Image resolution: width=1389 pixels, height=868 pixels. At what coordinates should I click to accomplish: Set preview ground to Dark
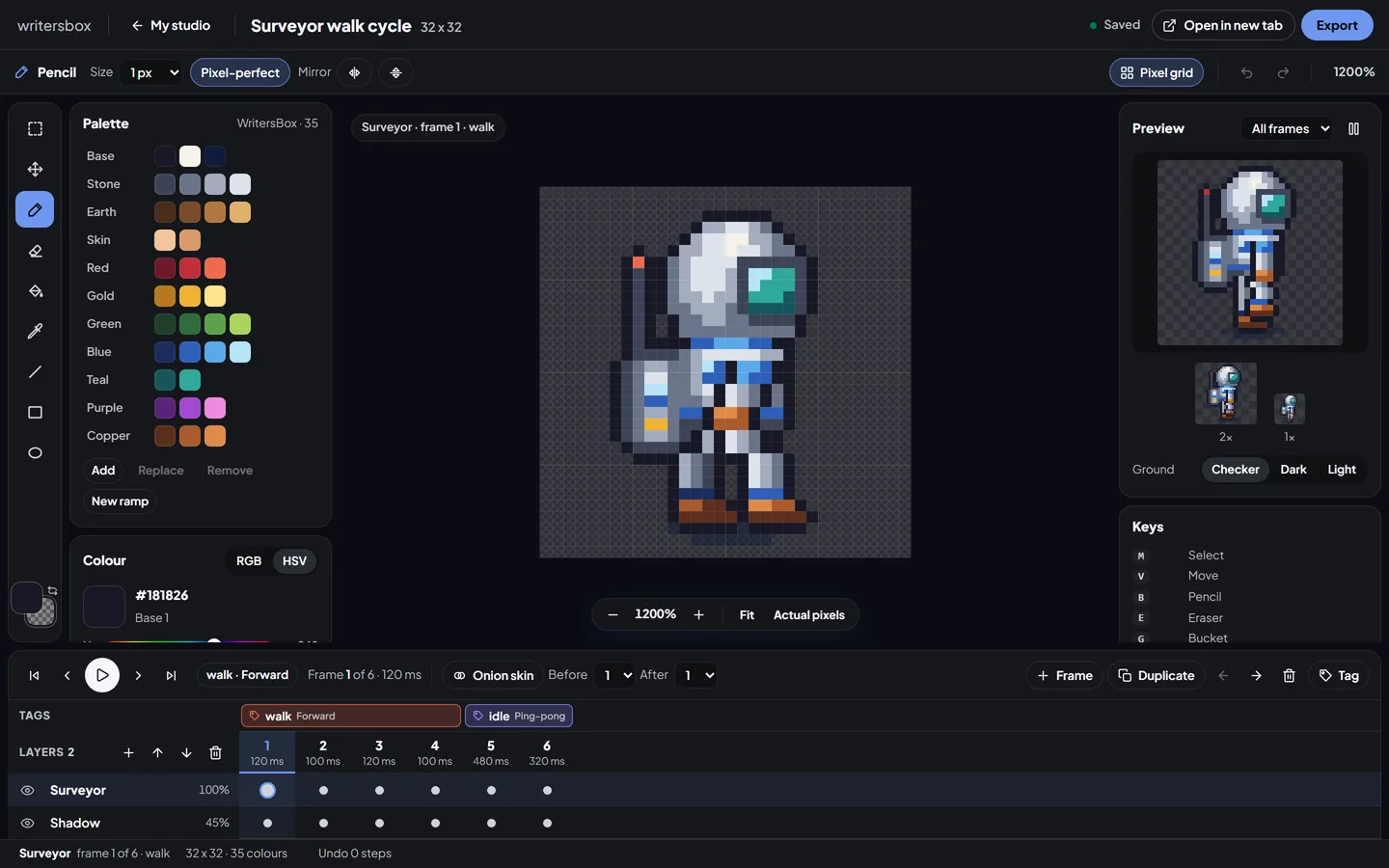tap(1294, 470)
